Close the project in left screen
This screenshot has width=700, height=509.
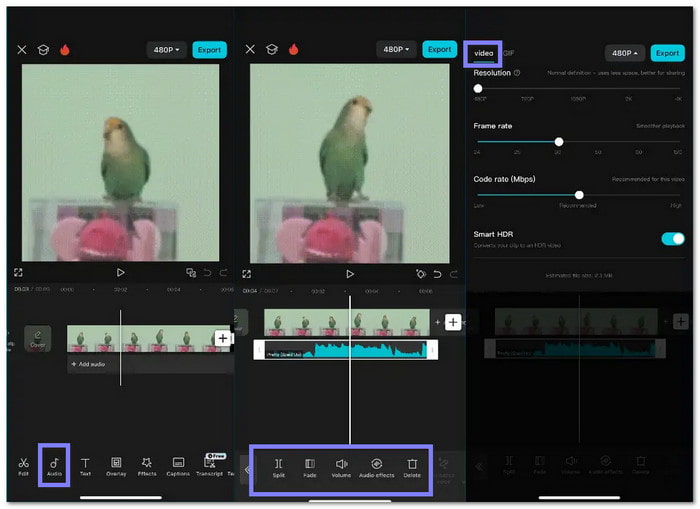coord(21,50)
